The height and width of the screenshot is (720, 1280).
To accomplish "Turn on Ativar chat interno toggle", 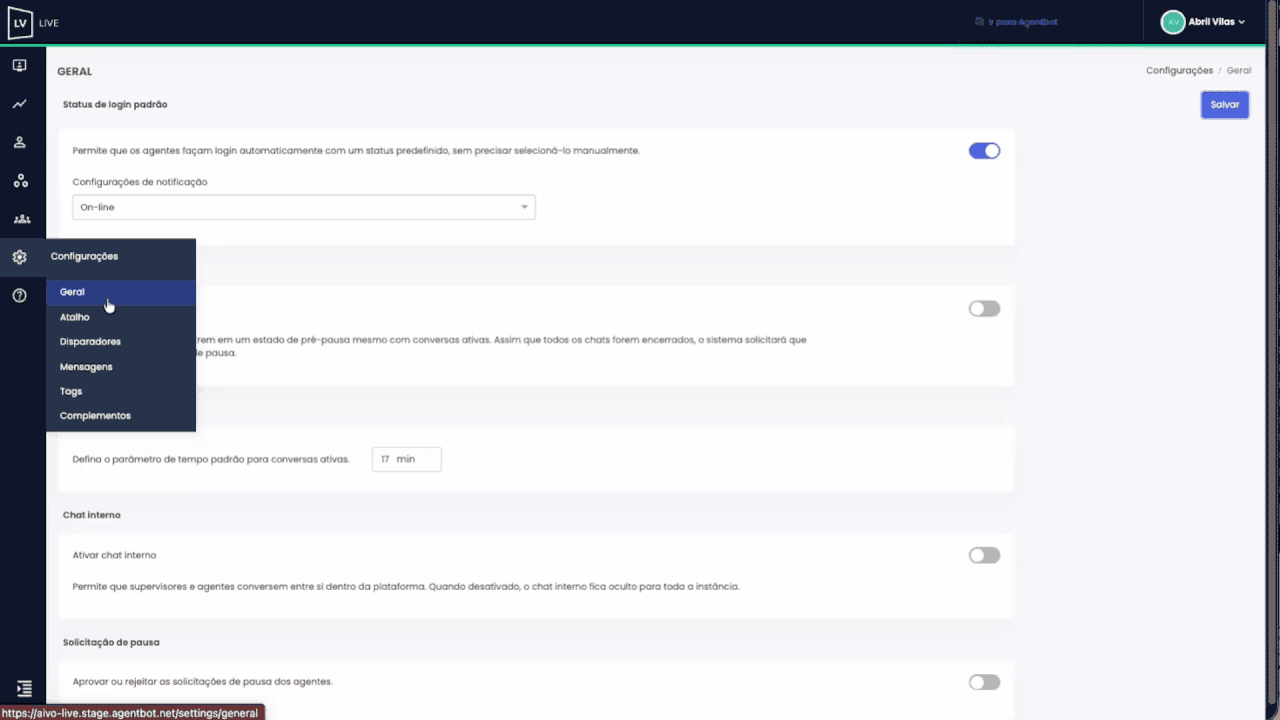I will click(984, 555).
